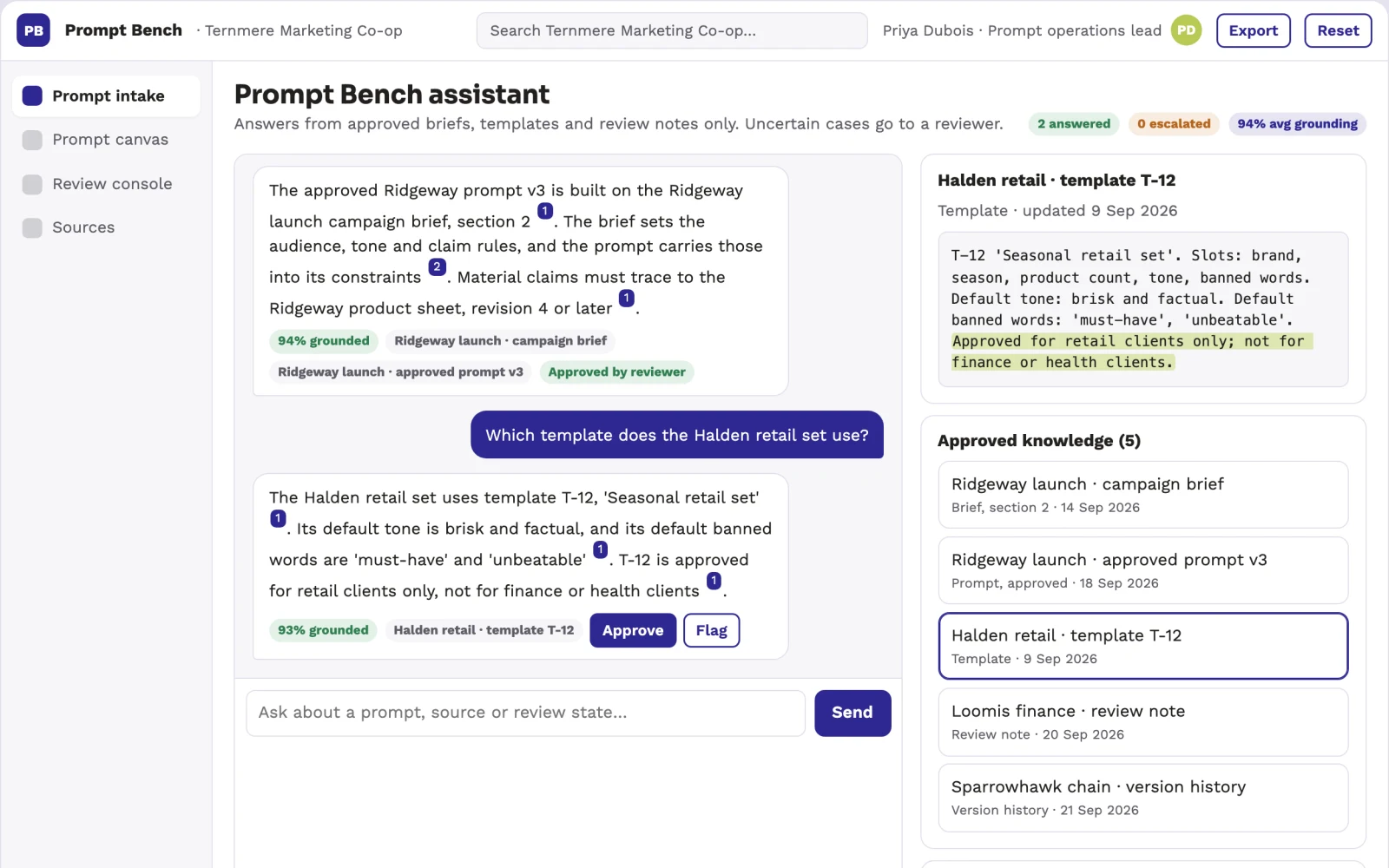This screenshot has height=868, width=1389.
Task: Click the Sources sidebar icon
Action: click(x=32, y=227)
